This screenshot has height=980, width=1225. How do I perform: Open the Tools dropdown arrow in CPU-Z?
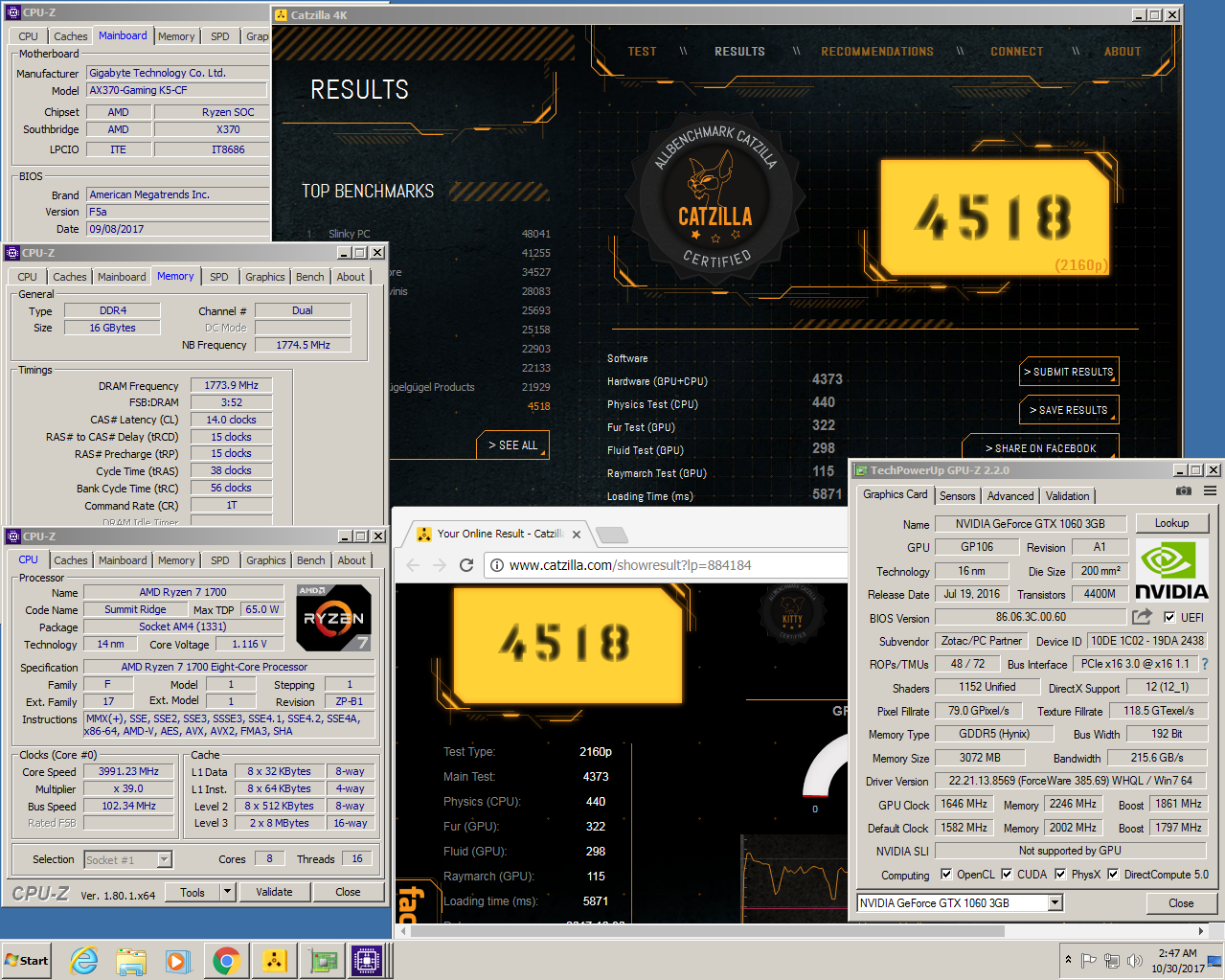click(227, 892)
